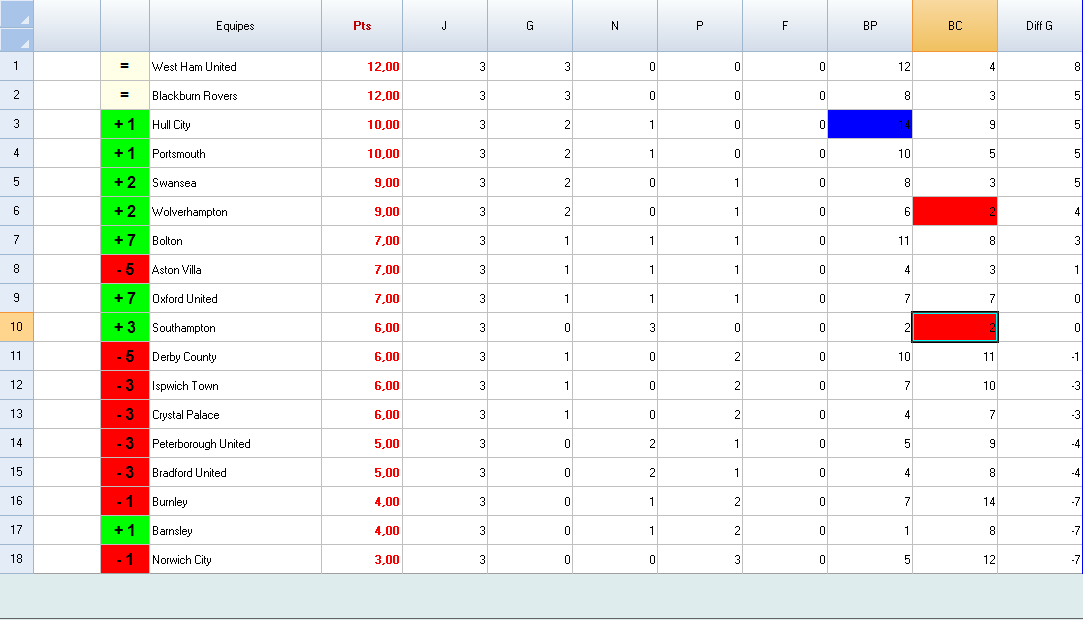Select row header 5

click(17, 182)
